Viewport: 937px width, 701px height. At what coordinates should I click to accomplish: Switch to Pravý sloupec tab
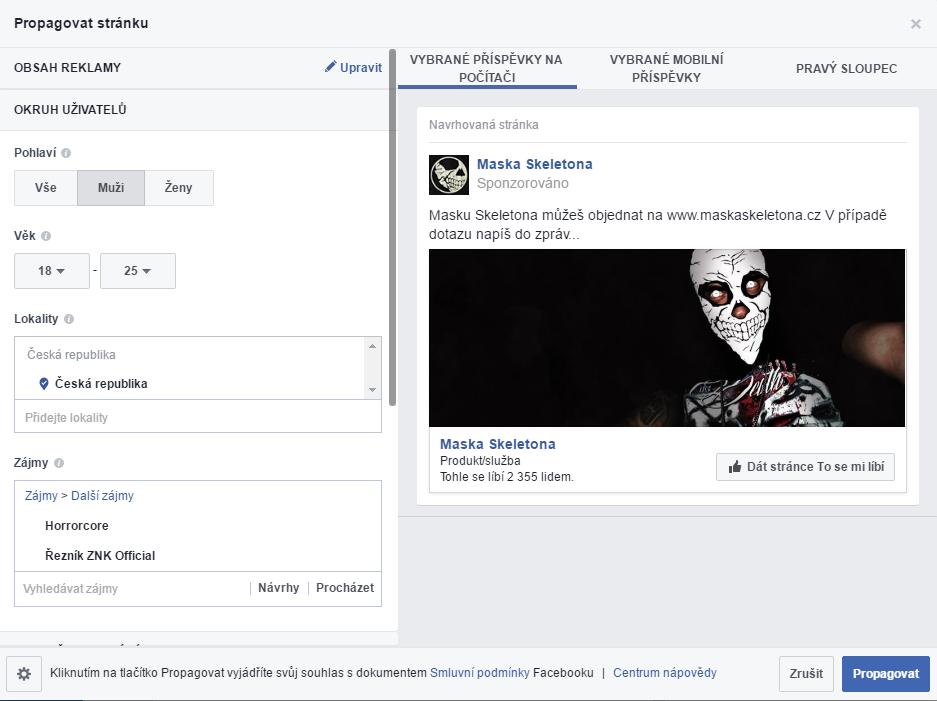tap(846, 68)
